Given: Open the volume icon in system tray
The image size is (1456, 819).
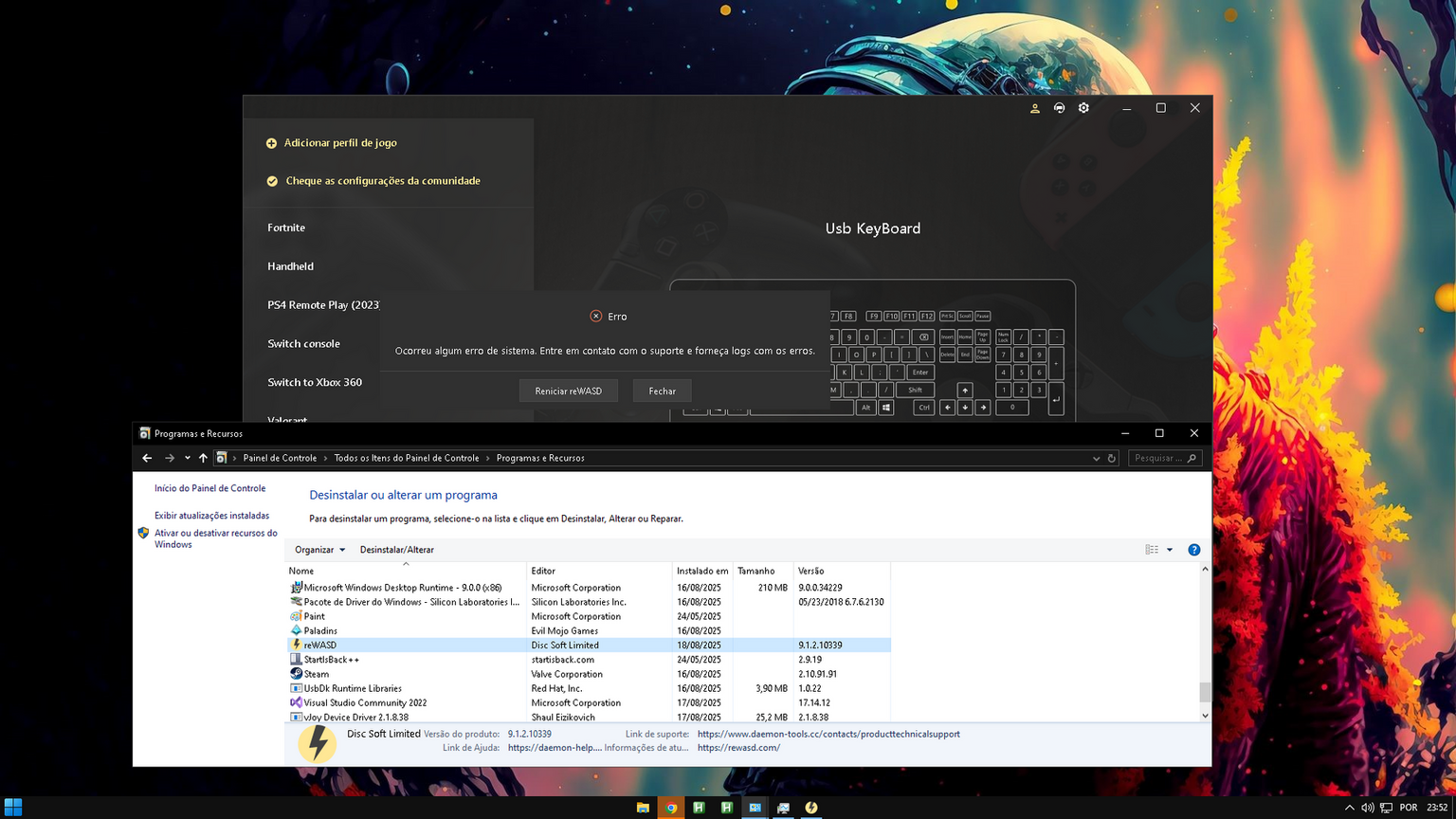Looking at the screenshot, I should tap(1367, 808).
